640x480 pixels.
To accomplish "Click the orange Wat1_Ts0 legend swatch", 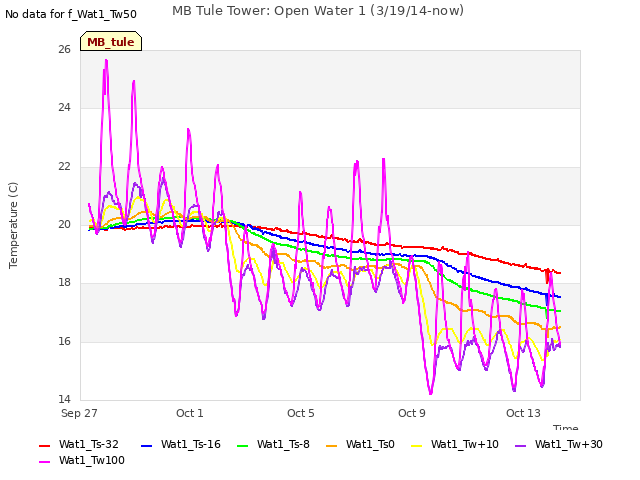I will [x=332, y=446].
